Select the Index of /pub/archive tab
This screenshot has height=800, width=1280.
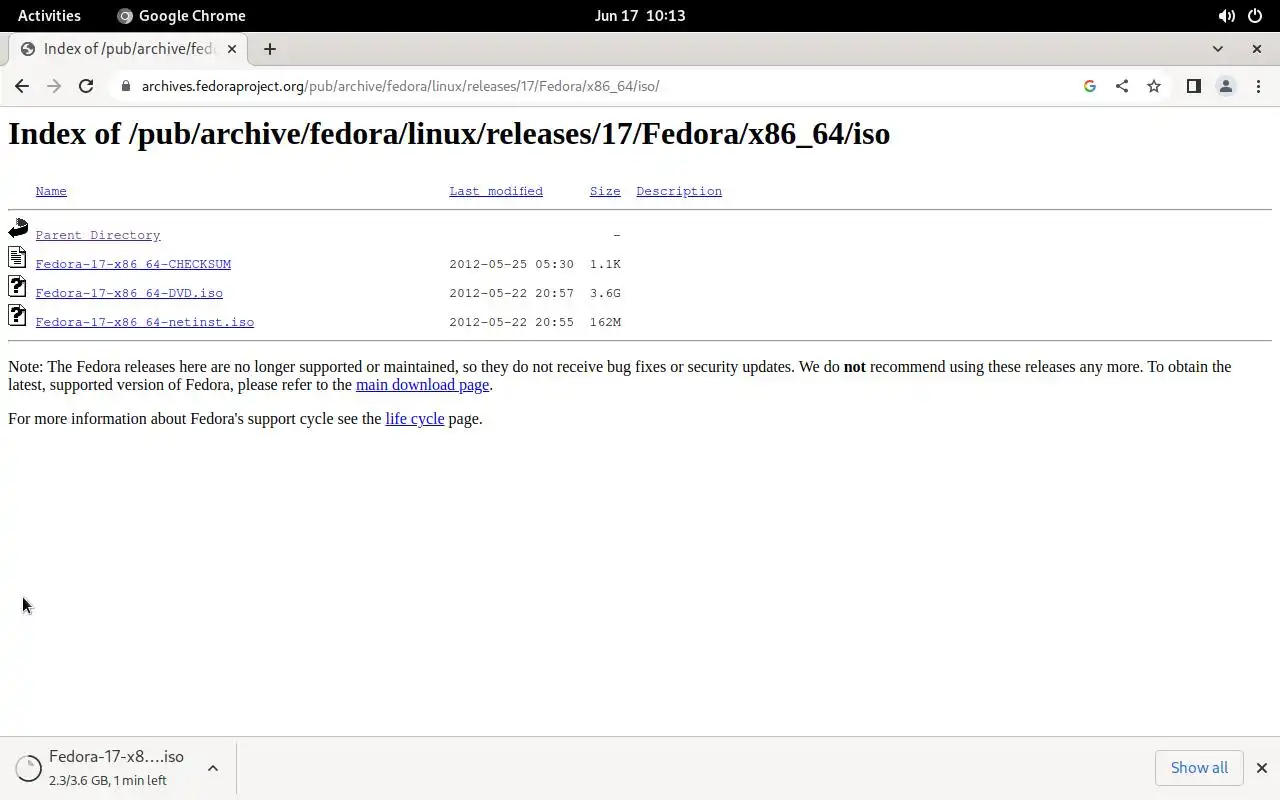[128, 49]
